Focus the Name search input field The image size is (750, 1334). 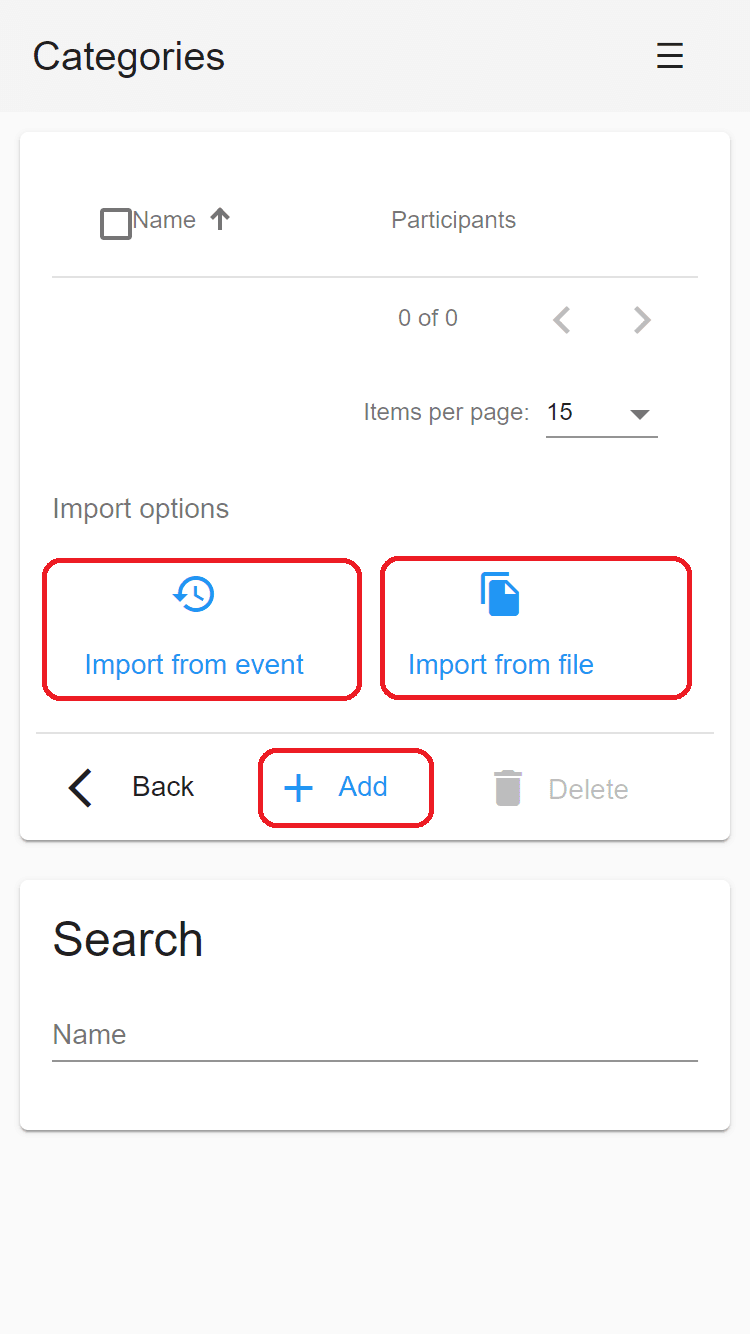point(375,1035)
